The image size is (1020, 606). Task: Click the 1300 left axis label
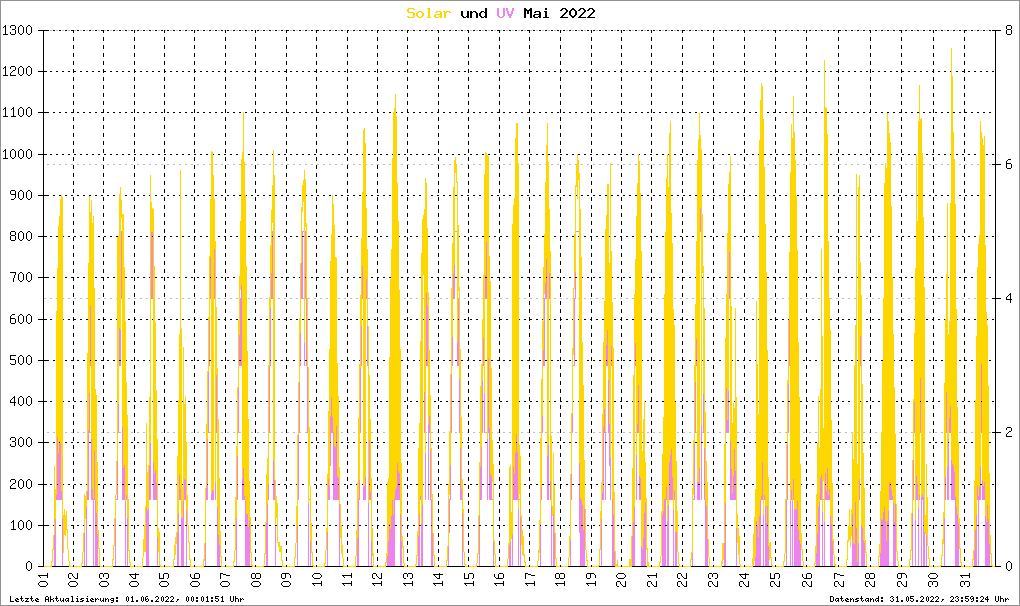[18, 30]
